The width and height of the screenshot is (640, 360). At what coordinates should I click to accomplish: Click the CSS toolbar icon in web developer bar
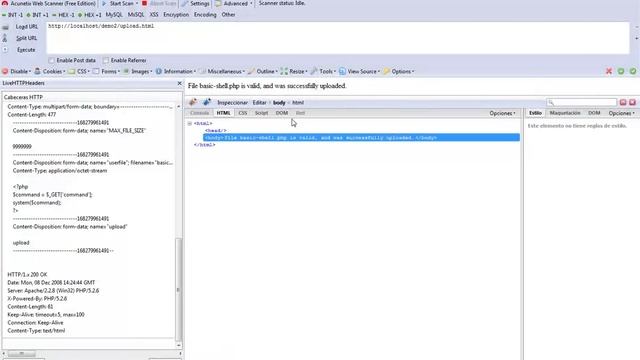pyautogui.click(x=72, y=71)
